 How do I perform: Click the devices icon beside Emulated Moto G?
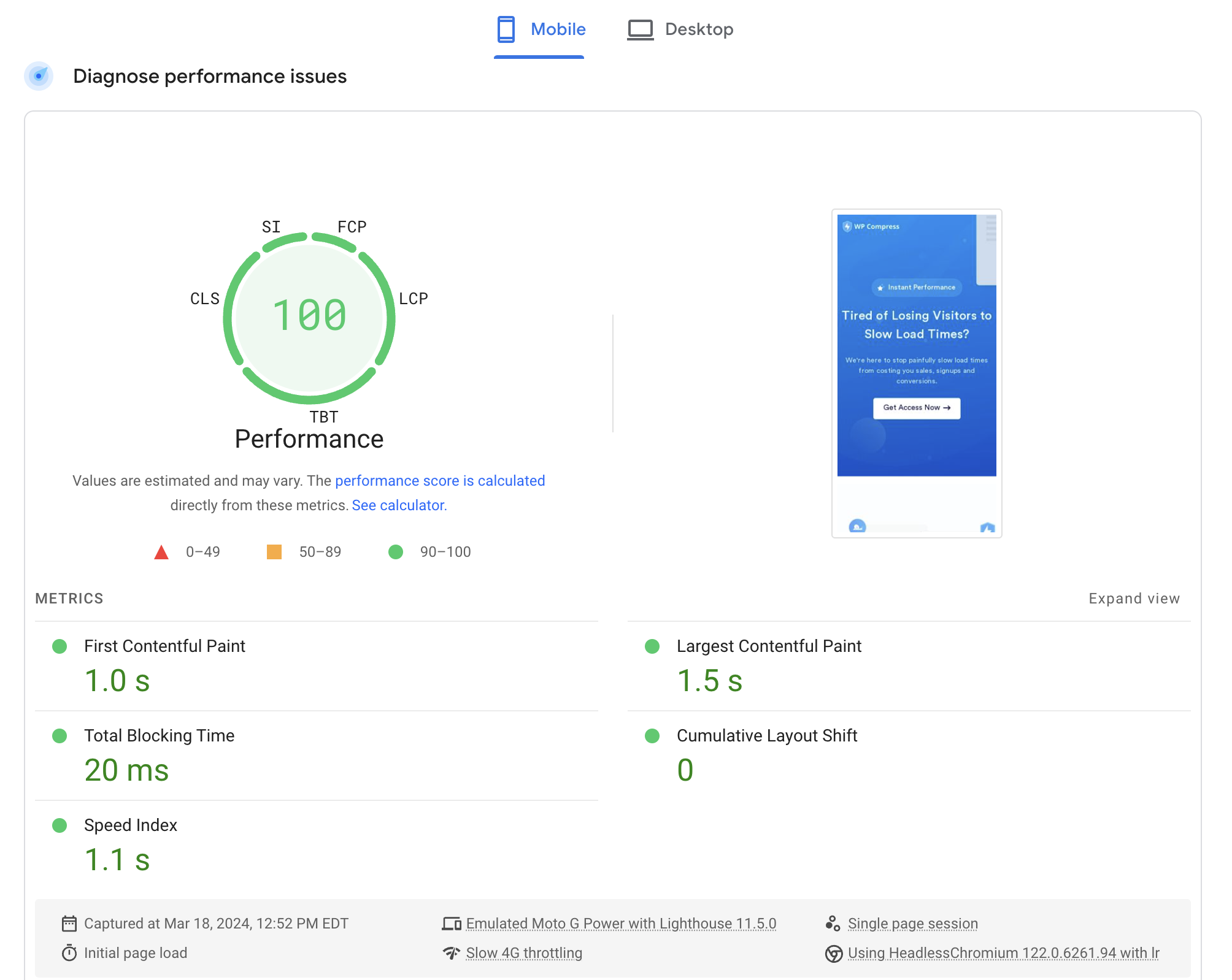tap(452, 924)
